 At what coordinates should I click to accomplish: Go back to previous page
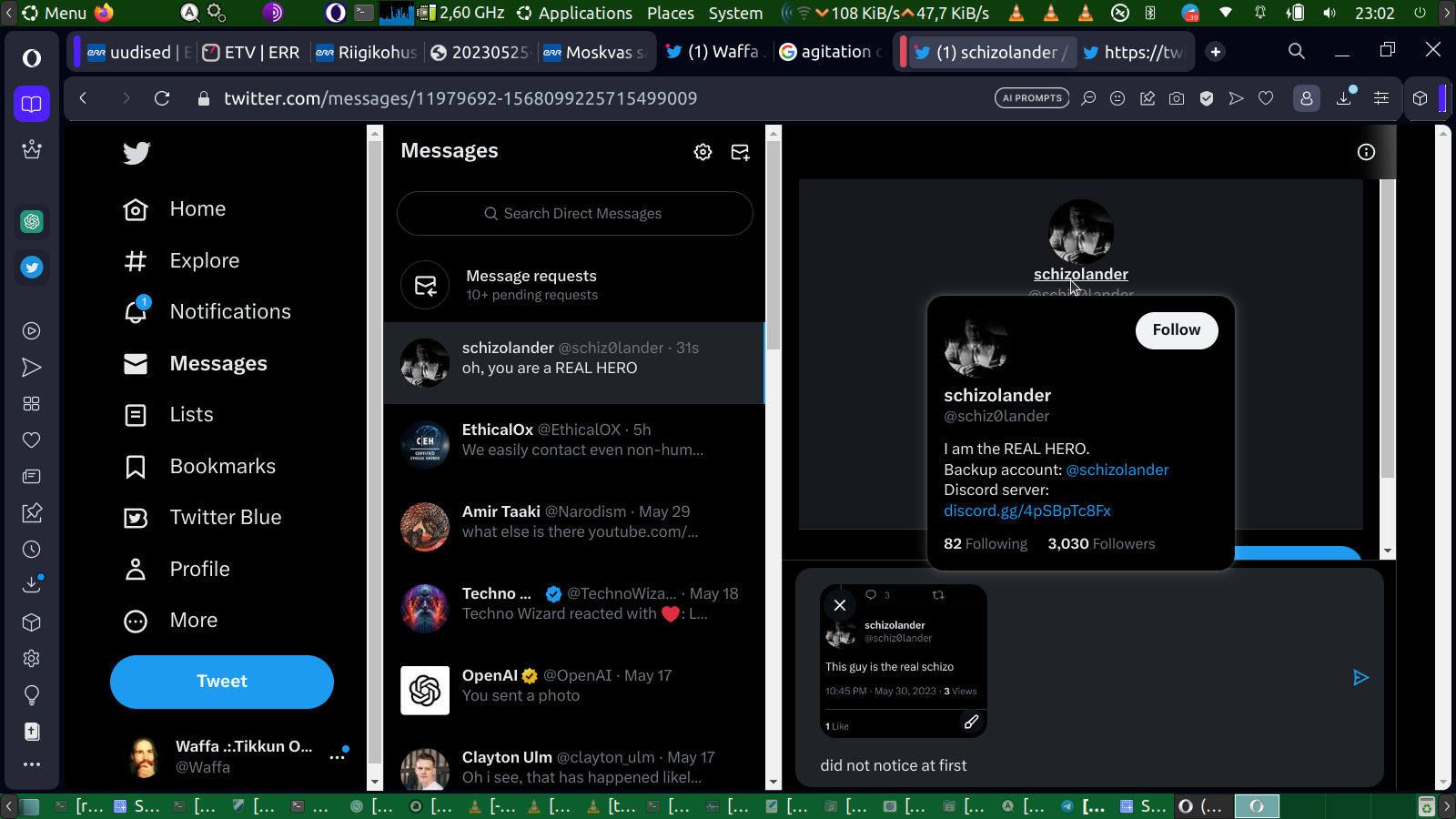coord(84,98)
